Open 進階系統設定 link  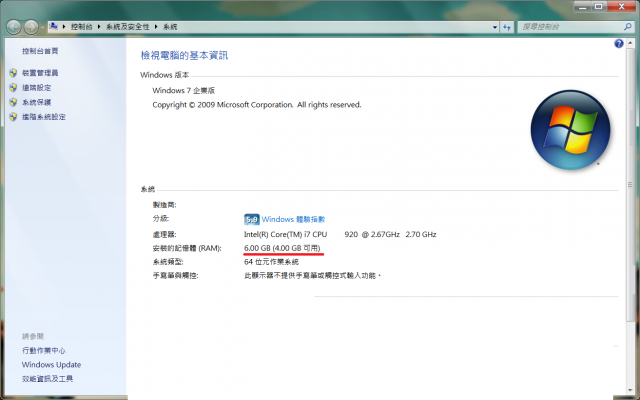click(x=44, y=117)
